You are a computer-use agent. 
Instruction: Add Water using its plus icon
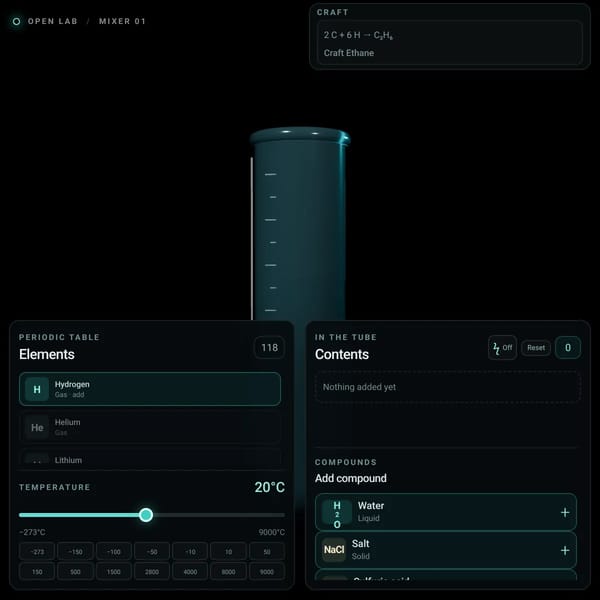(565, 512)
